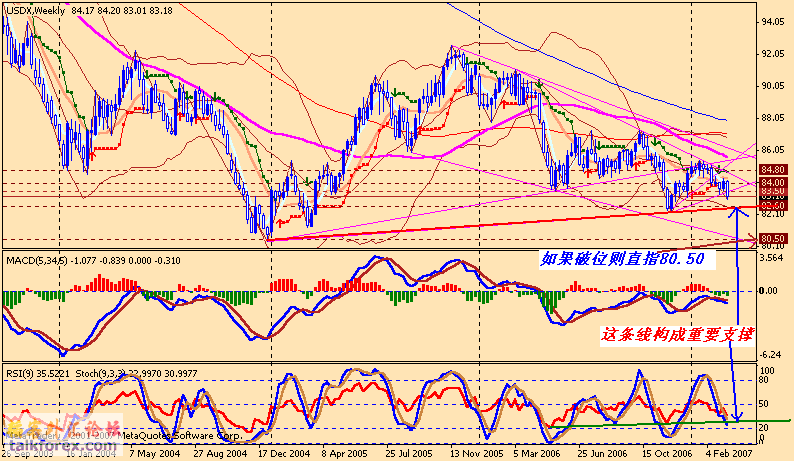
Task: Click the 27 Aug 2004 date label
Action: [220, 453]
